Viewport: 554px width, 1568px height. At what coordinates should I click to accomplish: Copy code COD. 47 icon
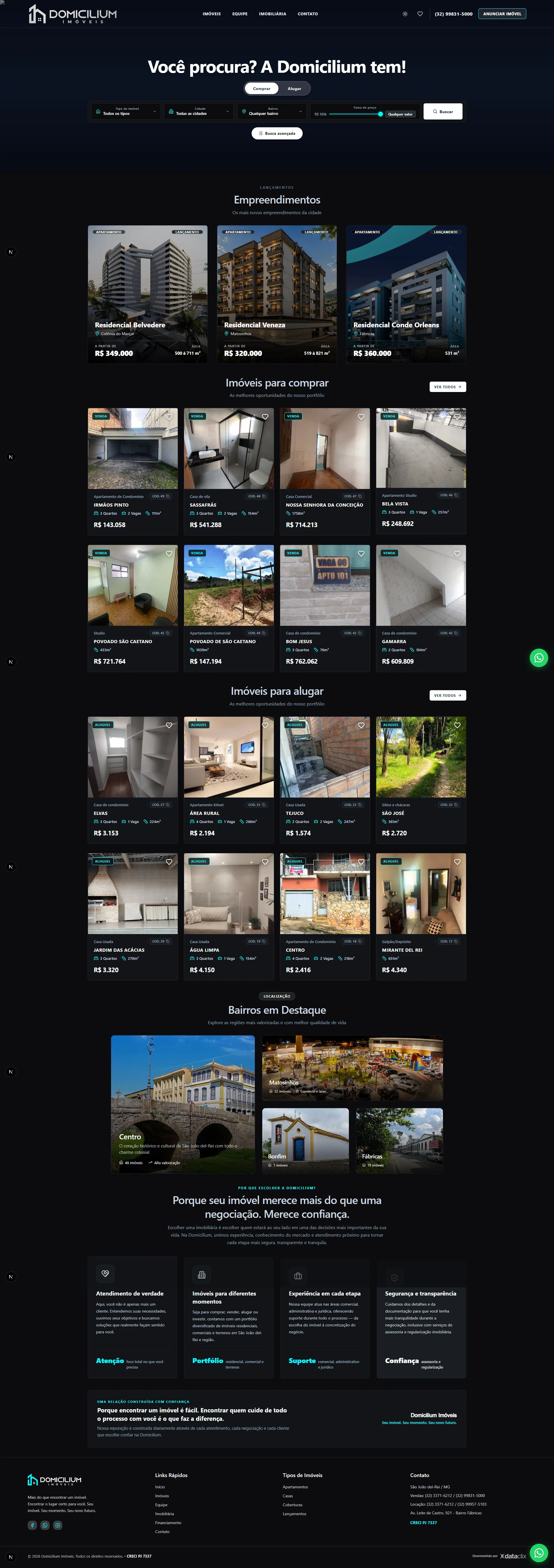click(x=360, y=496)
